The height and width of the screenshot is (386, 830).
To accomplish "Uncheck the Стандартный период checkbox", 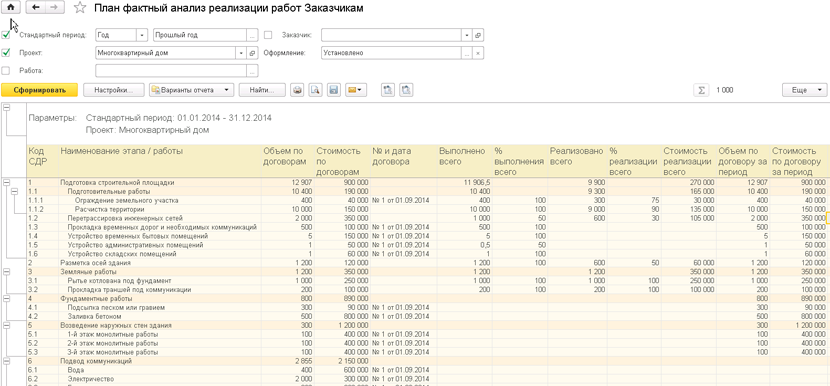I will (6, 35).
